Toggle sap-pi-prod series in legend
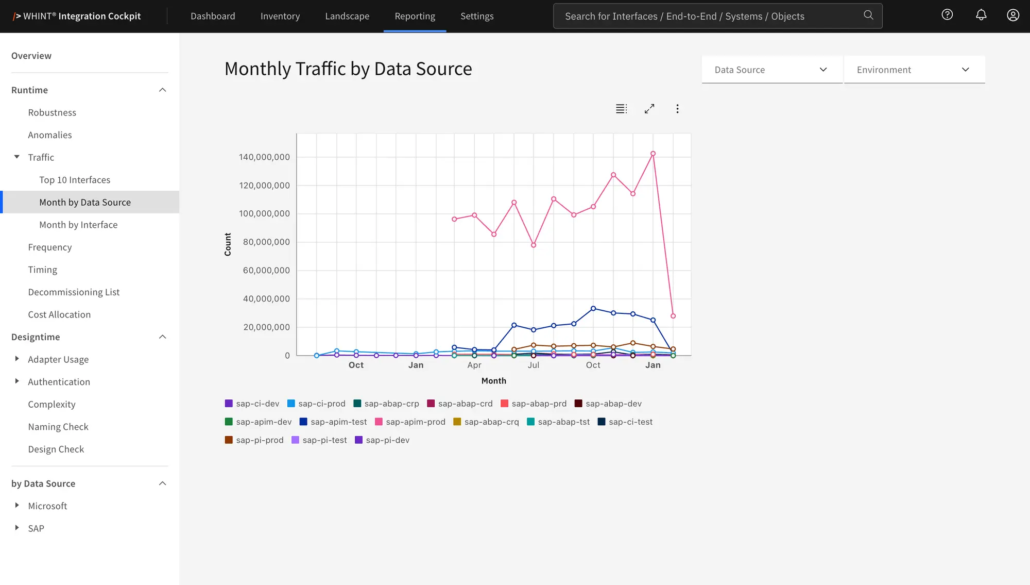This screenshot has width=1030, height=585. click(x=254, y=440)
